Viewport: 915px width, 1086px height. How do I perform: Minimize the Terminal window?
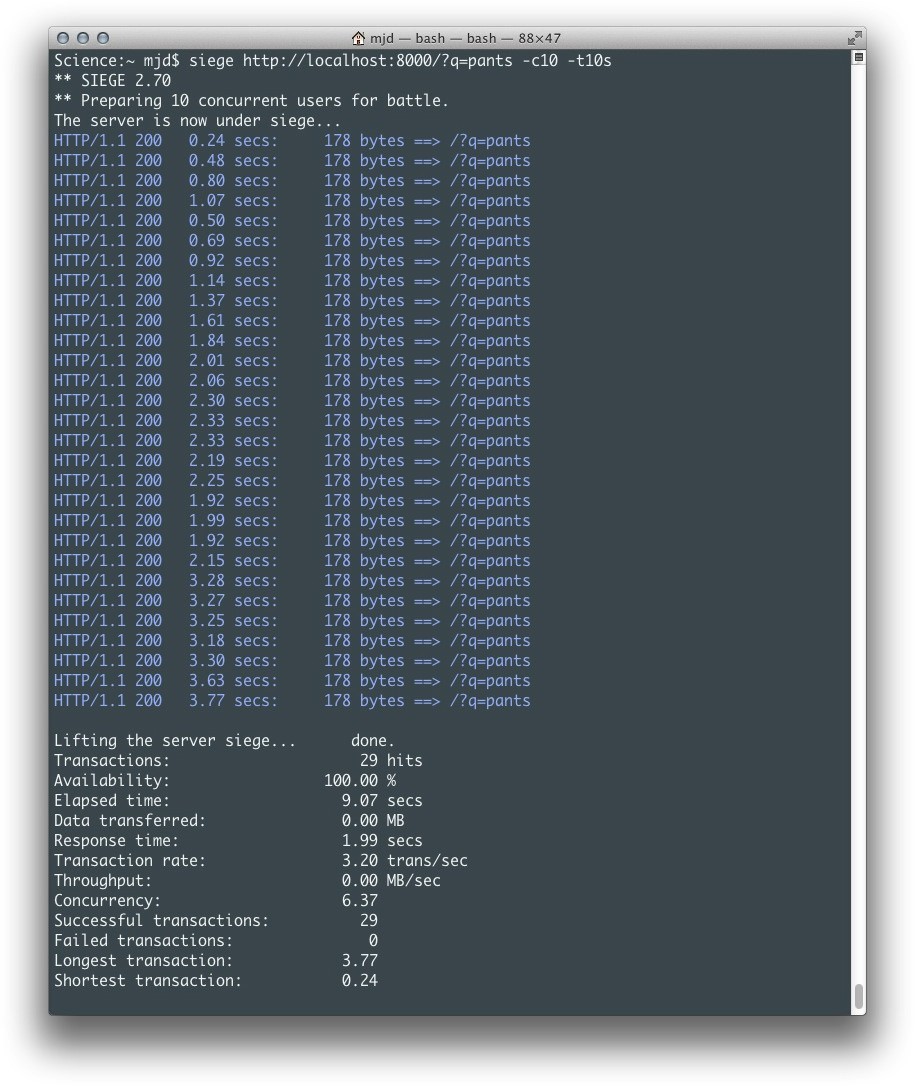pos(83,38)
